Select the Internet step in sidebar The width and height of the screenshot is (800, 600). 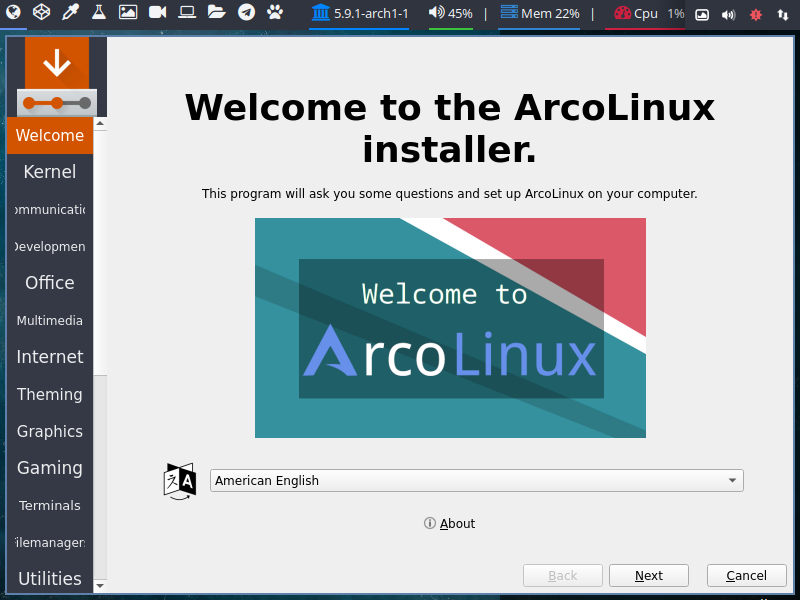tap(50, 357)
